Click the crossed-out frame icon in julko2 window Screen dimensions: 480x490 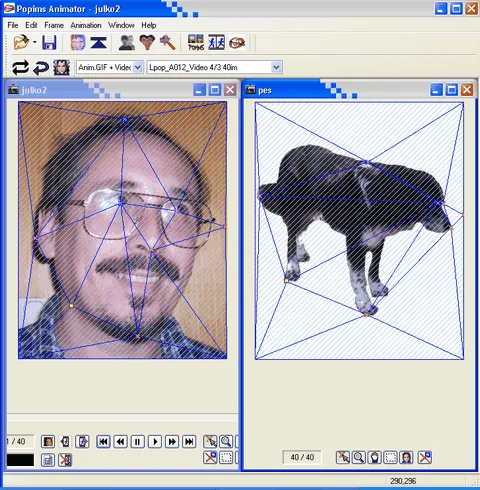click(x=65, y=460)
